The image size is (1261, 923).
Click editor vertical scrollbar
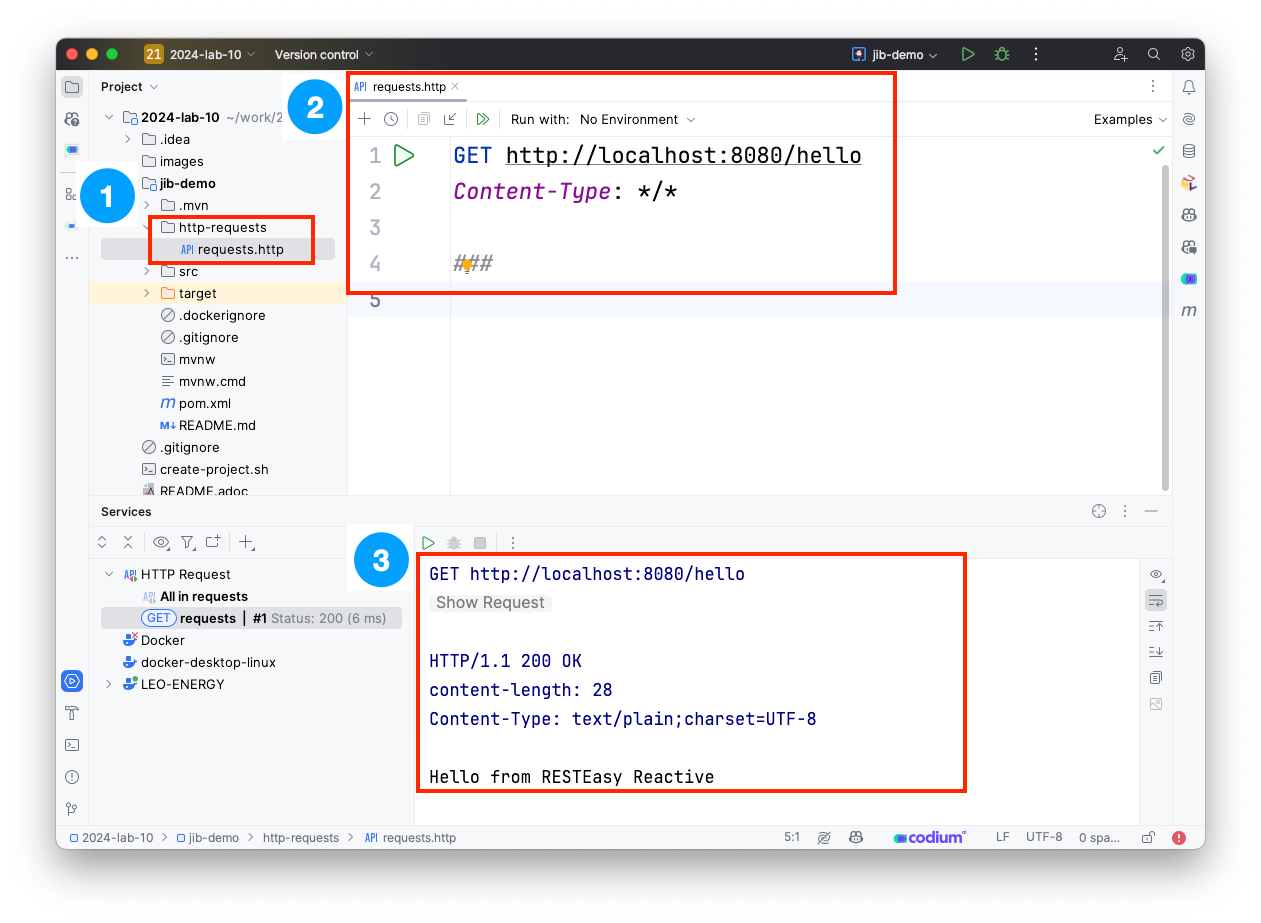tap(1165, 326)
